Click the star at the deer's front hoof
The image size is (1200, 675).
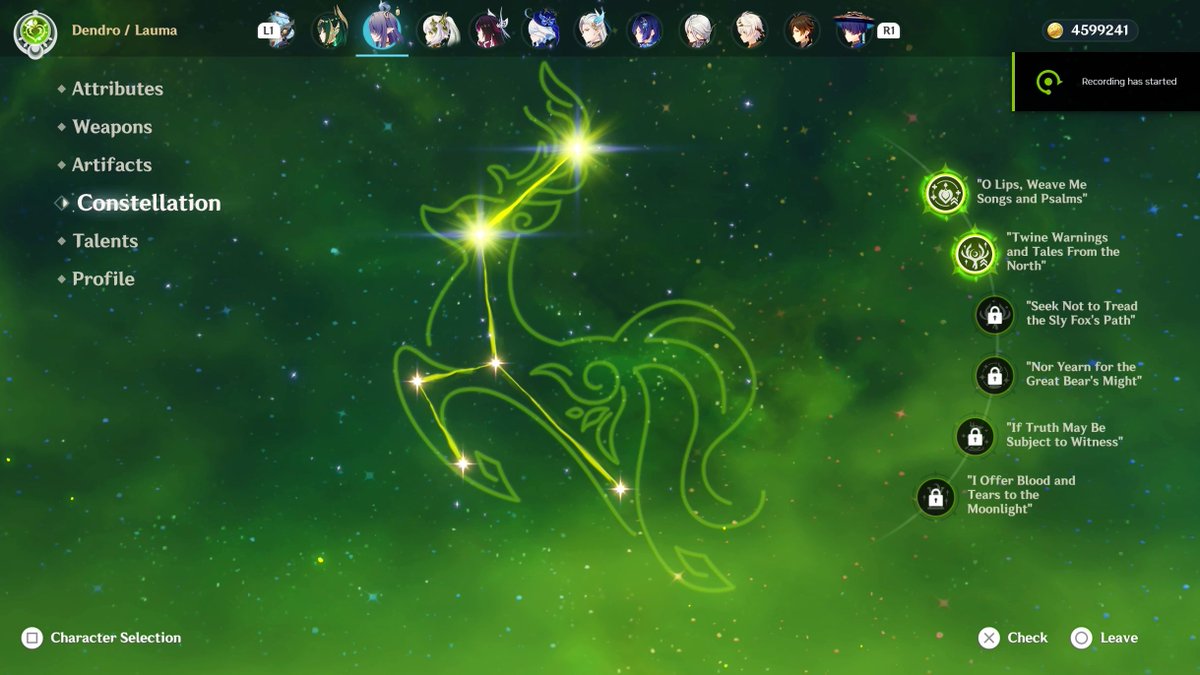[x=462, y=464]
